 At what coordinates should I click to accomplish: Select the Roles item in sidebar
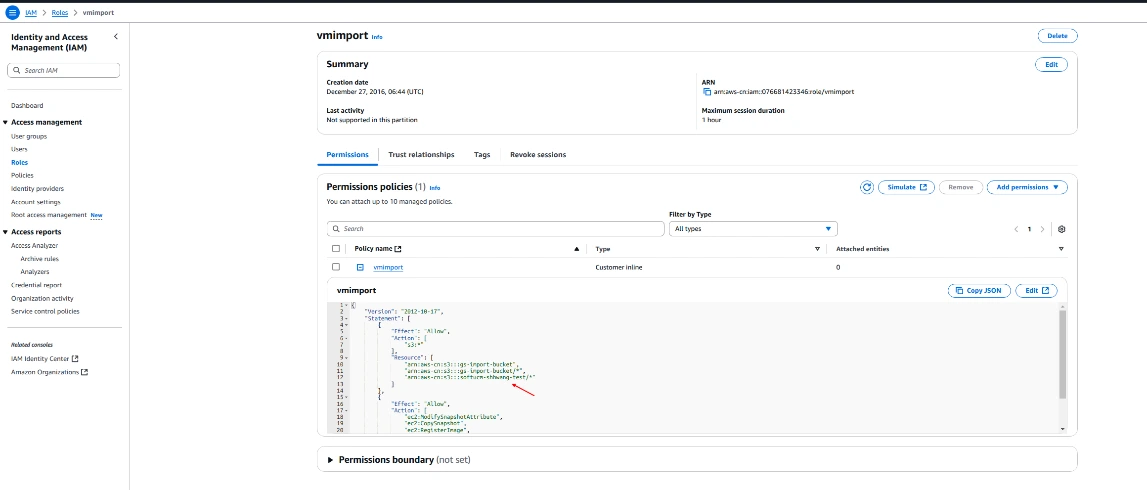pos(20,162)
